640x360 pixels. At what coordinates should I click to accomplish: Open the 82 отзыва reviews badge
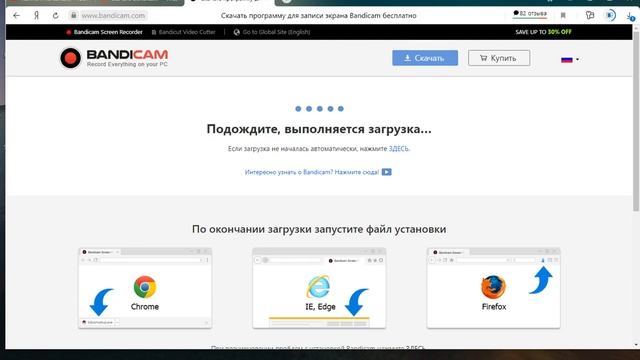(530, 14)
